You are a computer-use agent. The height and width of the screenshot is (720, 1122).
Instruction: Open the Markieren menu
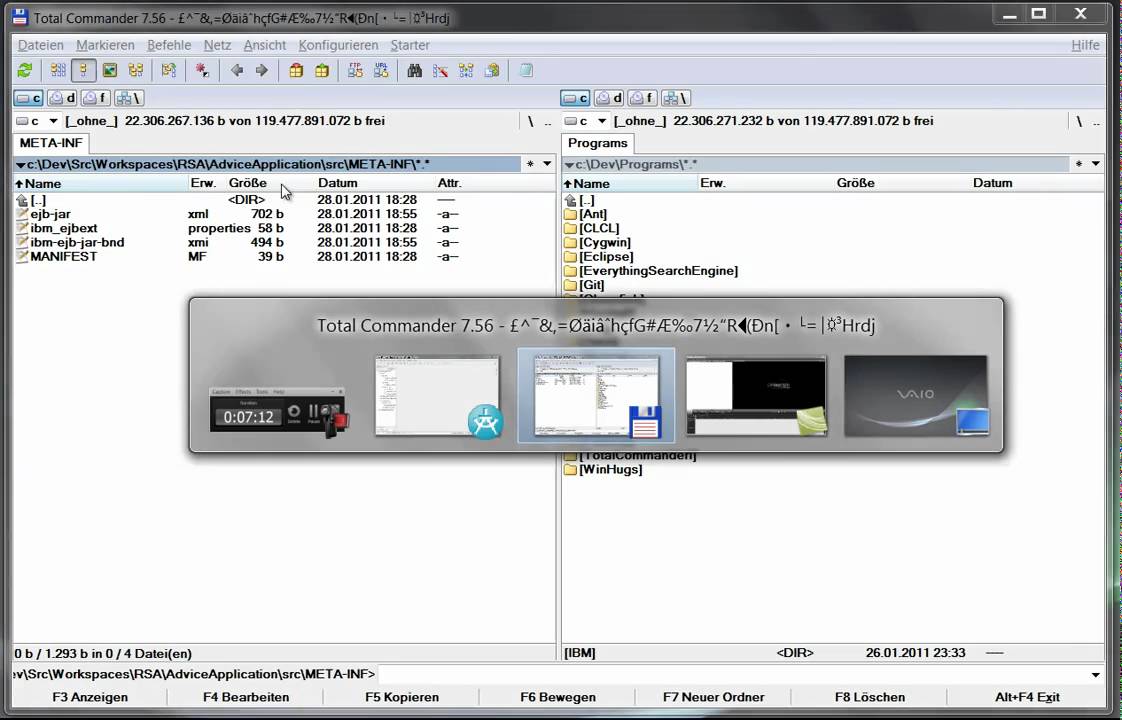[105, 45]
